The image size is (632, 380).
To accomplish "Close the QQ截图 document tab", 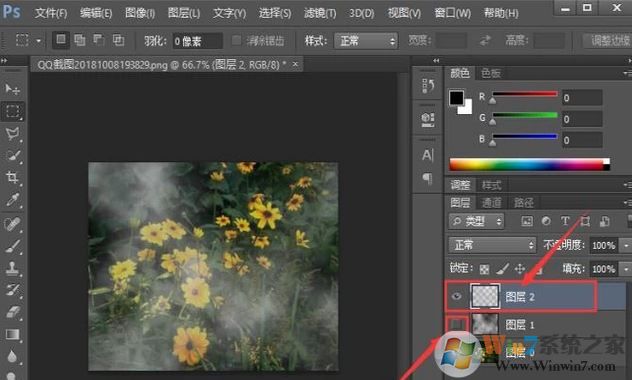I will click(295, 64).
